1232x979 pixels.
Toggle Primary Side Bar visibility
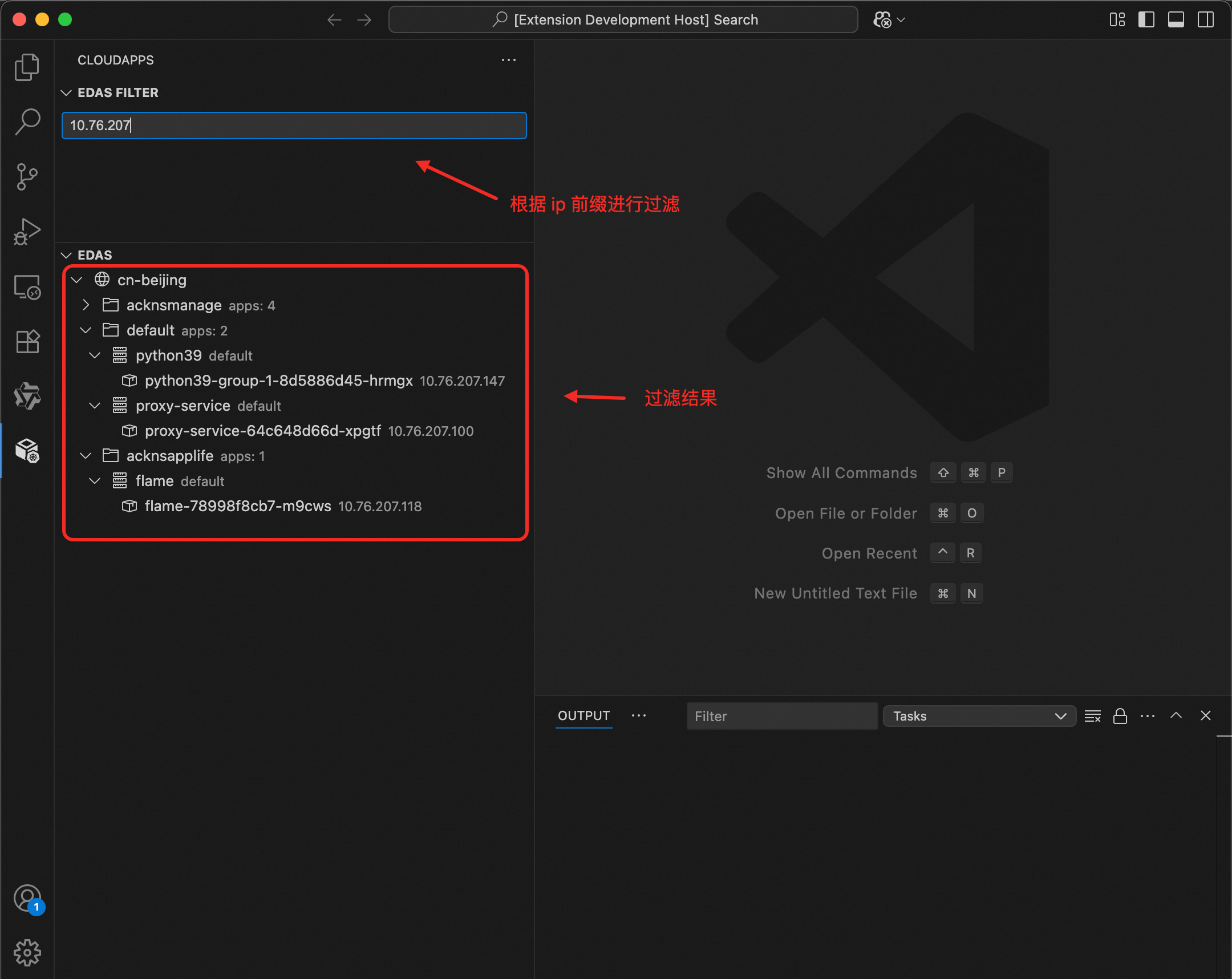(1146, 19)
